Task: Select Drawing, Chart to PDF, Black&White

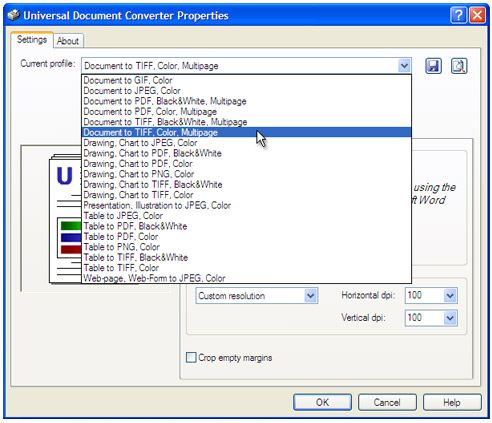Action: point(246,153)
